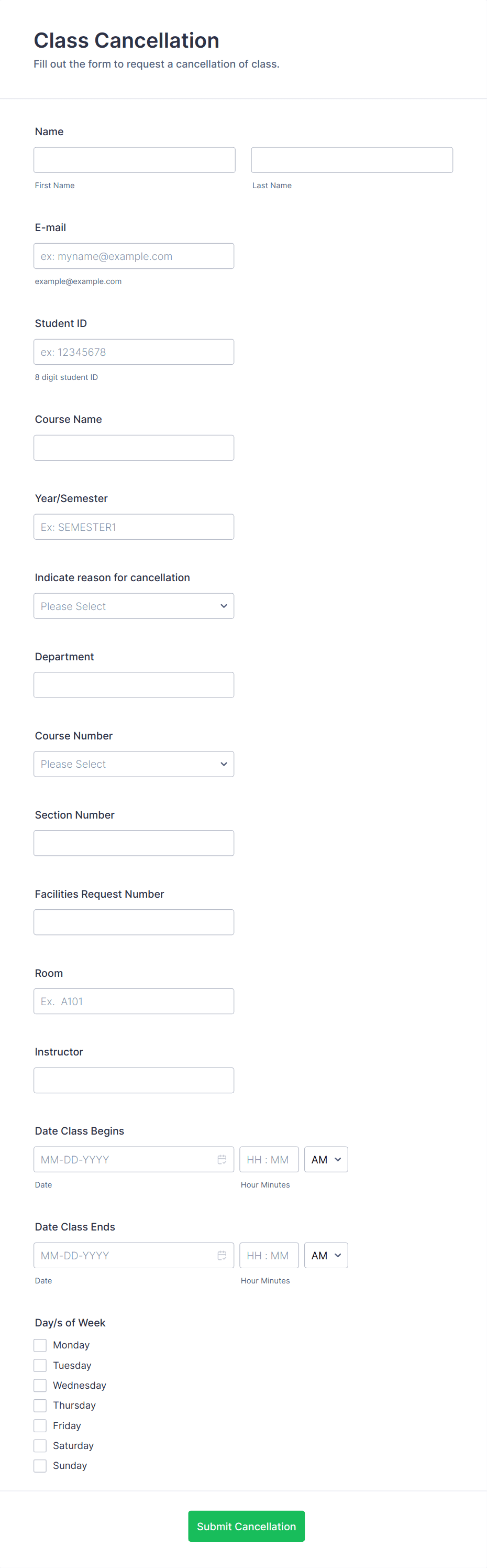487x1568 pixels.
Task: Open calendar picker for Date Class Ends
Action: click(222, 1255)
